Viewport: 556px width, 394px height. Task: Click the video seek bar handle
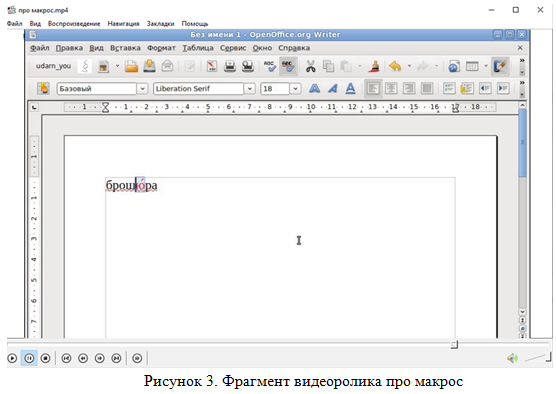click(x=454, y=344)
